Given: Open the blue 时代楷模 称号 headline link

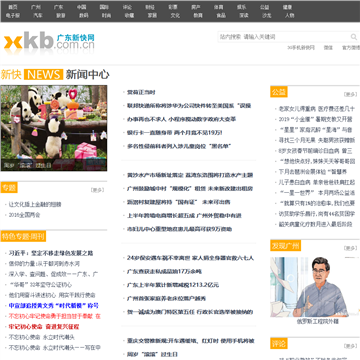Looking at the screenshot, I should tap(54, 305).
